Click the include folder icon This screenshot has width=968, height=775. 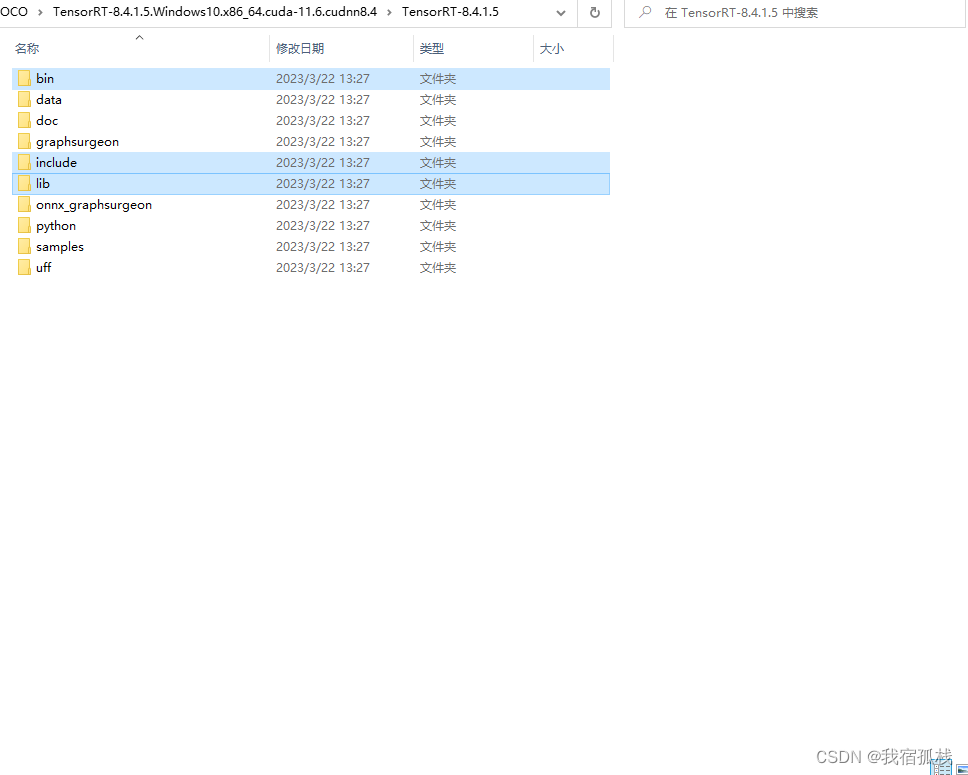24,162
